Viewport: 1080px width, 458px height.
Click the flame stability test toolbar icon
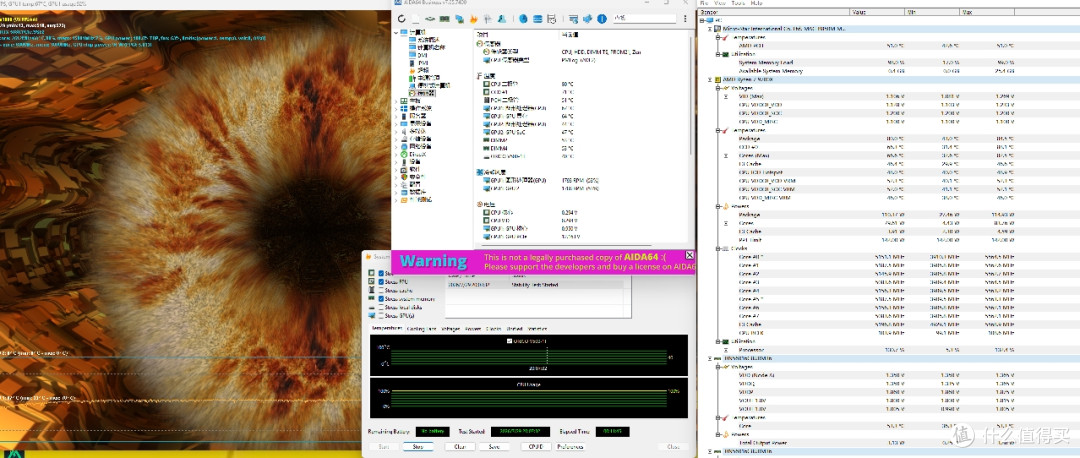(x=473, y=19)
